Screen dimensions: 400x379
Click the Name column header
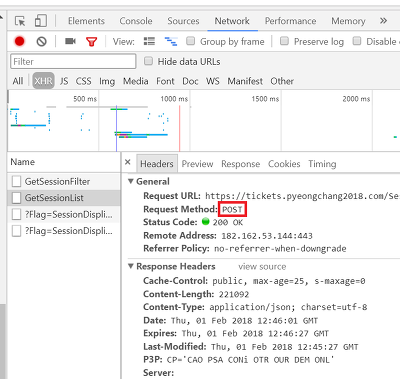pos(64,162)
